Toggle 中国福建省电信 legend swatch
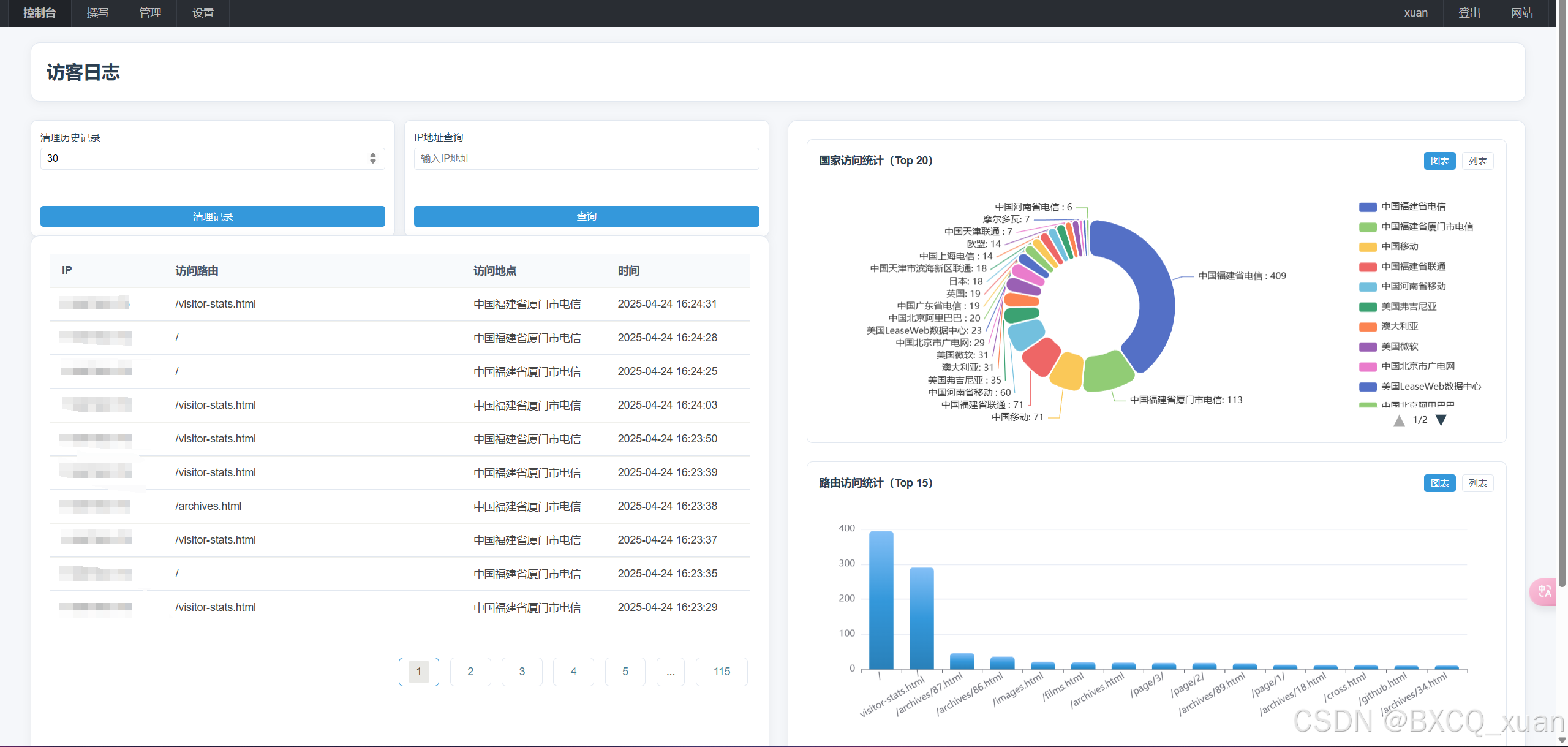Screen dimensions: 1568x747 (x=1367, y=207)
